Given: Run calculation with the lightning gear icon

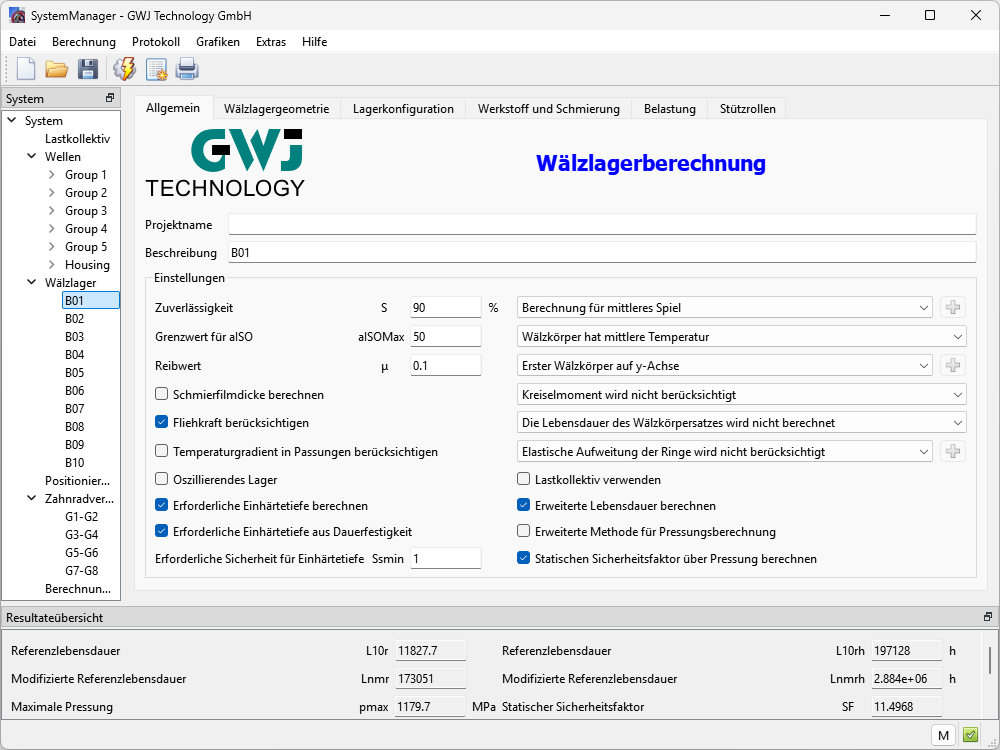Looking at the screenshot, I should (x=125, y=69).
